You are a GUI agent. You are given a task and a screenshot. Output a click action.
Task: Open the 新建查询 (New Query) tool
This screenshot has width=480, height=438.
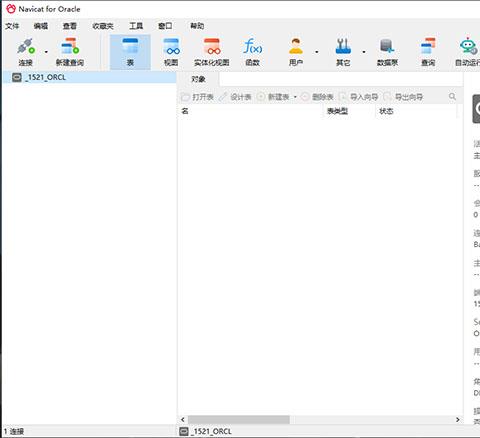[70, 52]
